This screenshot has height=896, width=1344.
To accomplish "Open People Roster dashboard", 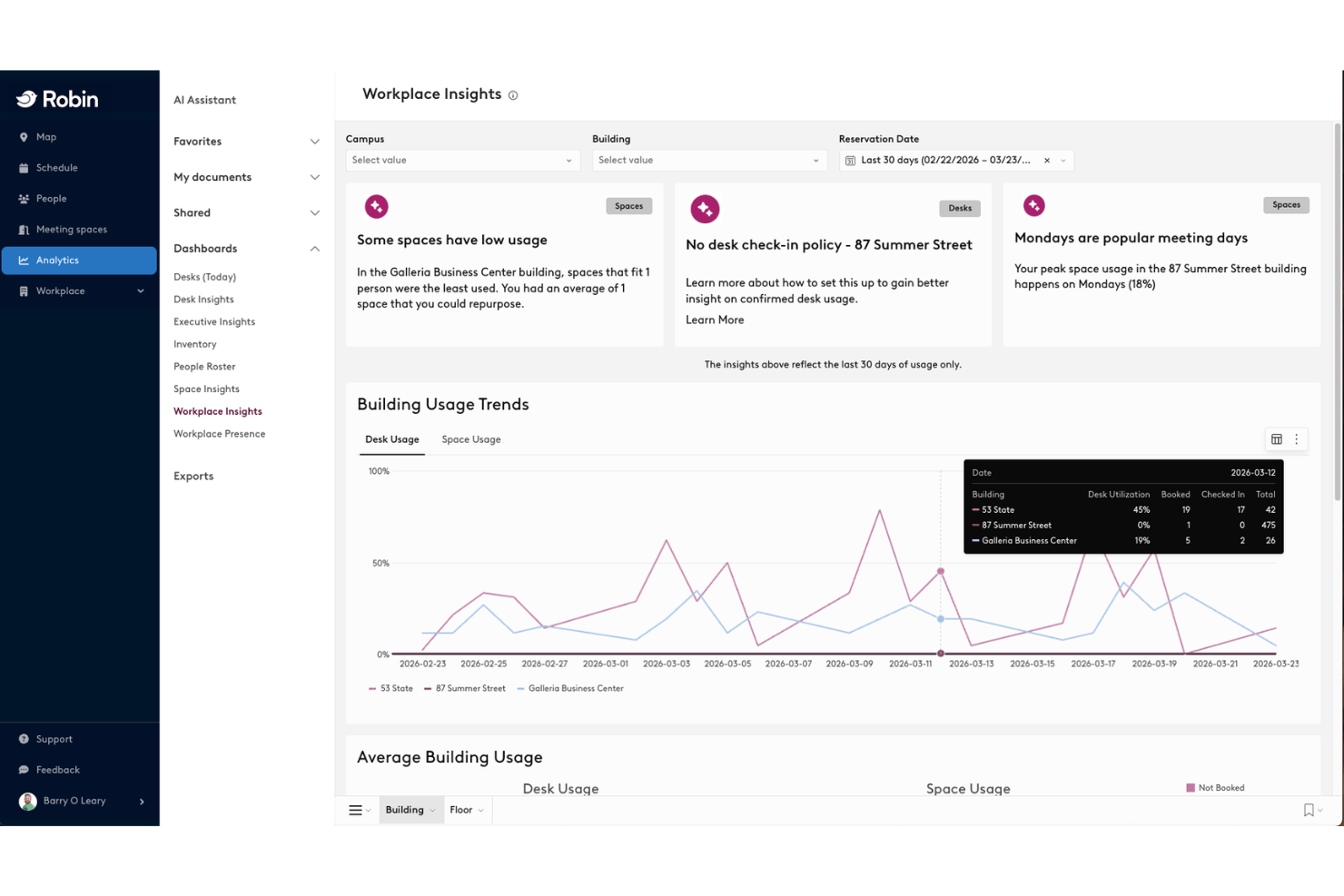I will click(x=204, y=367).
